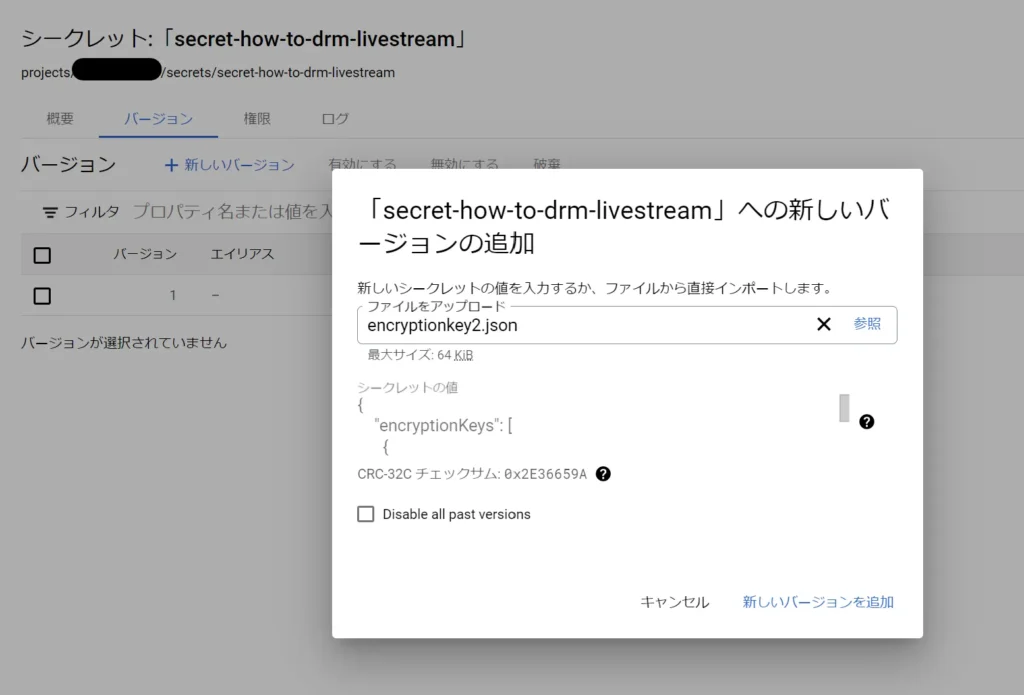Select the version 1 row checkbox
This screenshot has height=695, width=1024.
pos(42,296)
